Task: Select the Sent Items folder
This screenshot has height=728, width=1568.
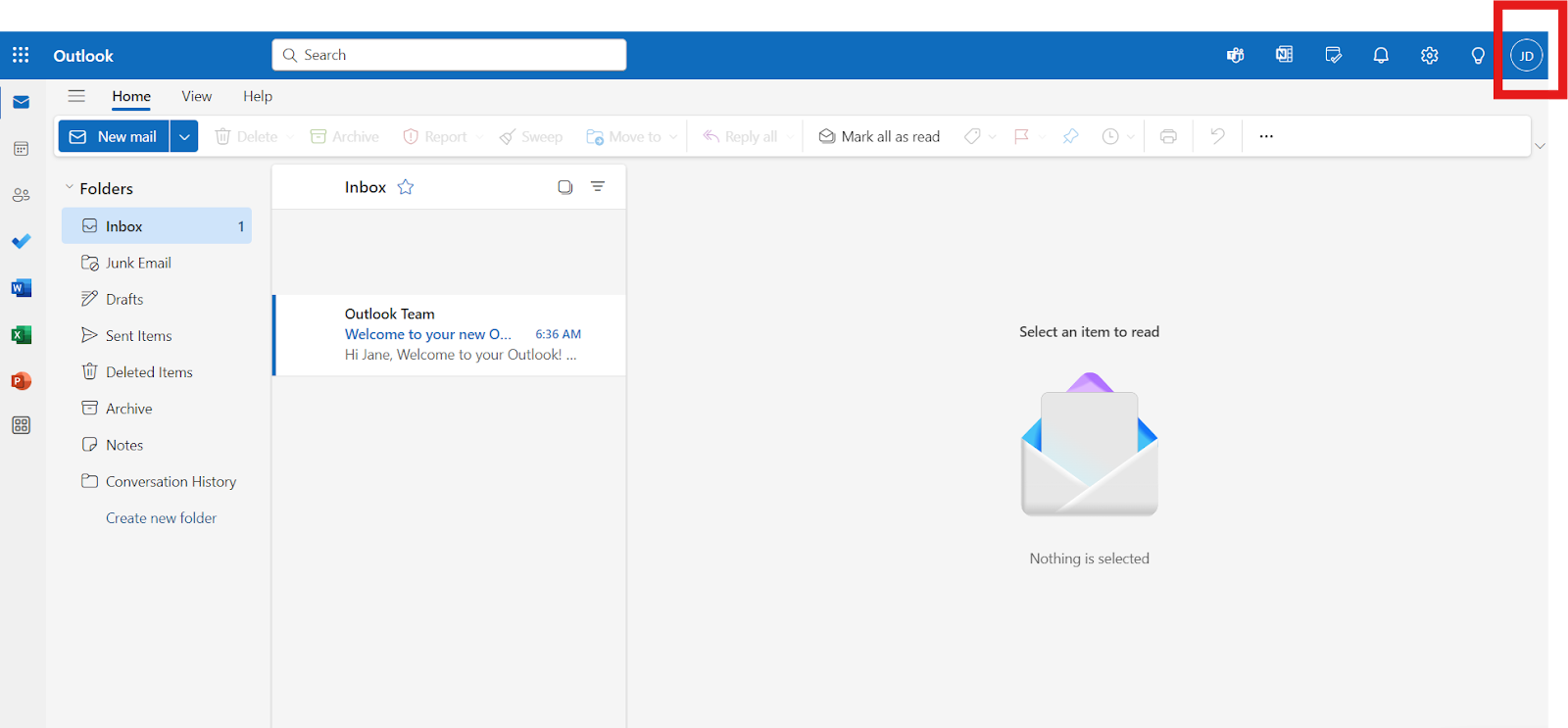Action: [x=157, y=335]
